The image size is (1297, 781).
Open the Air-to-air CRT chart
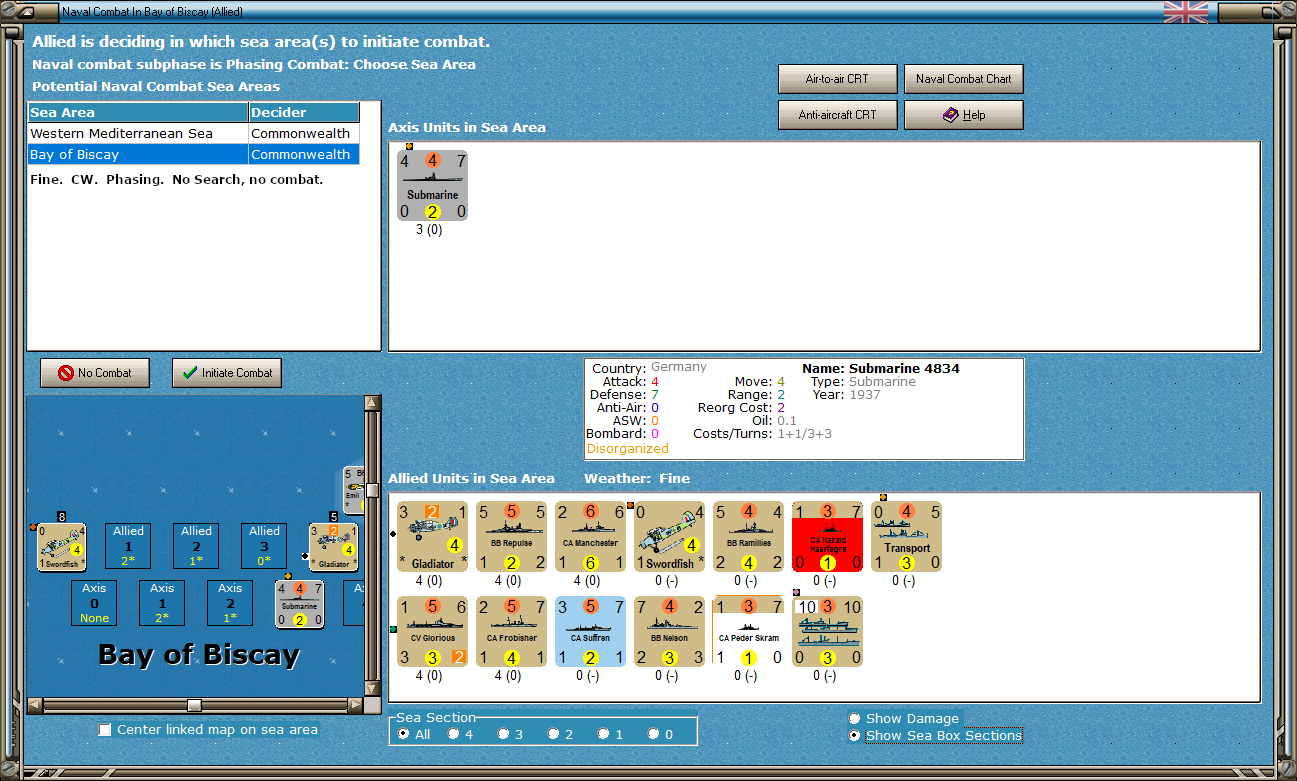pos(837,79)
